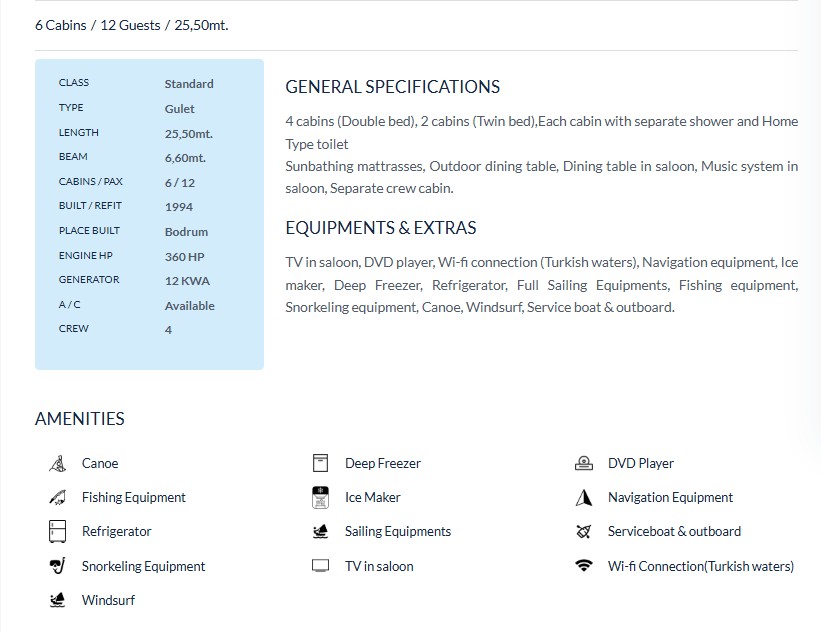
Task: Select the General Specifications heading
Action: coord(392,87)
